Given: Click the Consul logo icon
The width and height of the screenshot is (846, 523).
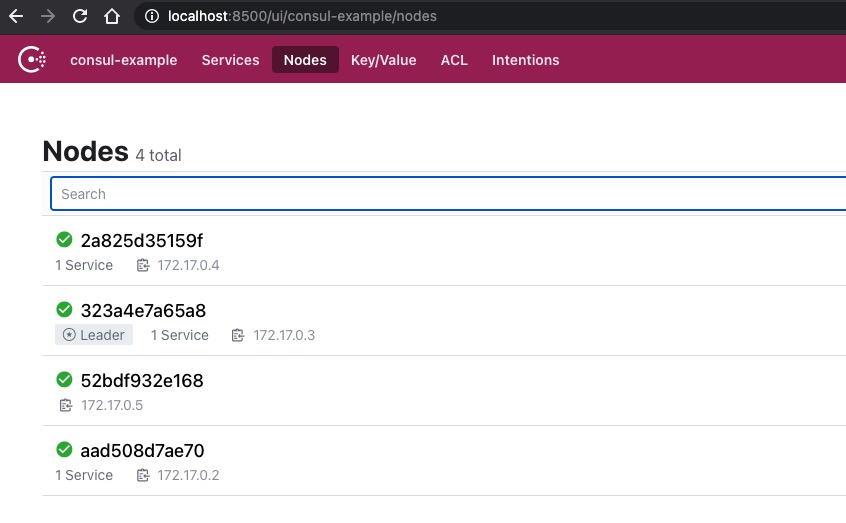Looking at the screenshot, I should coord(32,59).
